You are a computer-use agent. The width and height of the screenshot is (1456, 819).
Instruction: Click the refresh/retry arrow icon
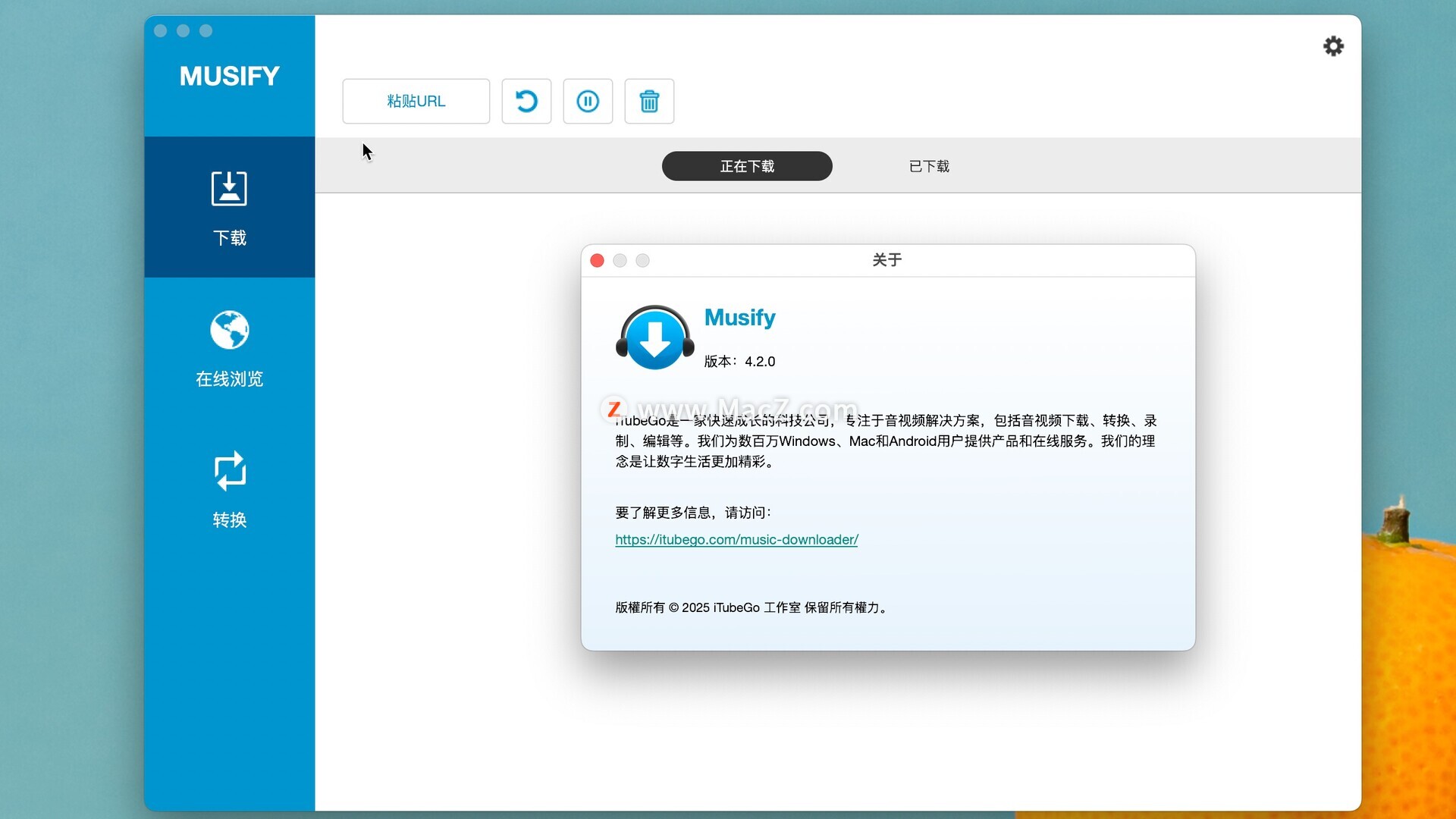coord(526,101)
